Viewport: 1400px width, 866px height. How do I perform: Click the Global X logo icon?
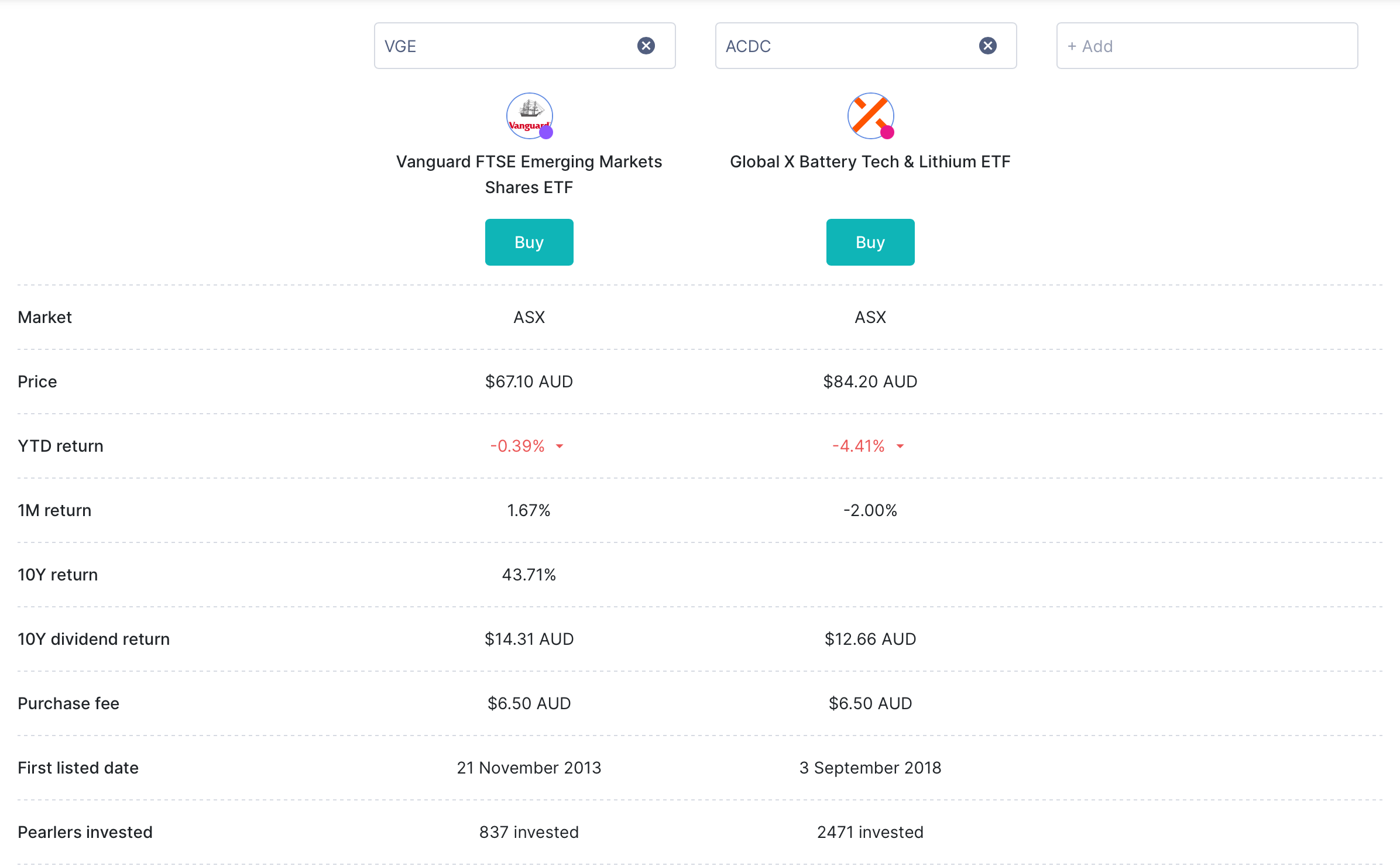[870, 116]
